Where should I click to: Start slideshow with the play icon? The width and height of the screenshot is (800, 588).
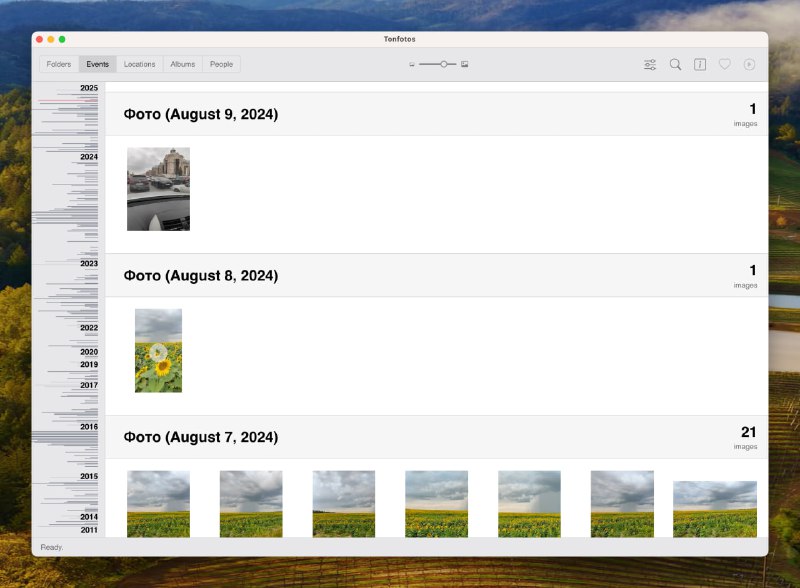coord(749,65)
